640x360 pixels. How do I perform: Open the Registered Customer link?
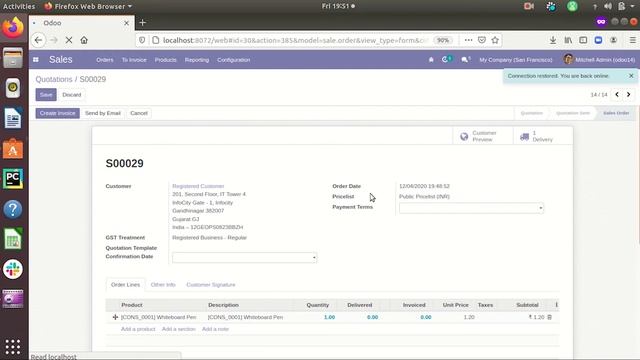pyautogui.click(x=198, y=186)
